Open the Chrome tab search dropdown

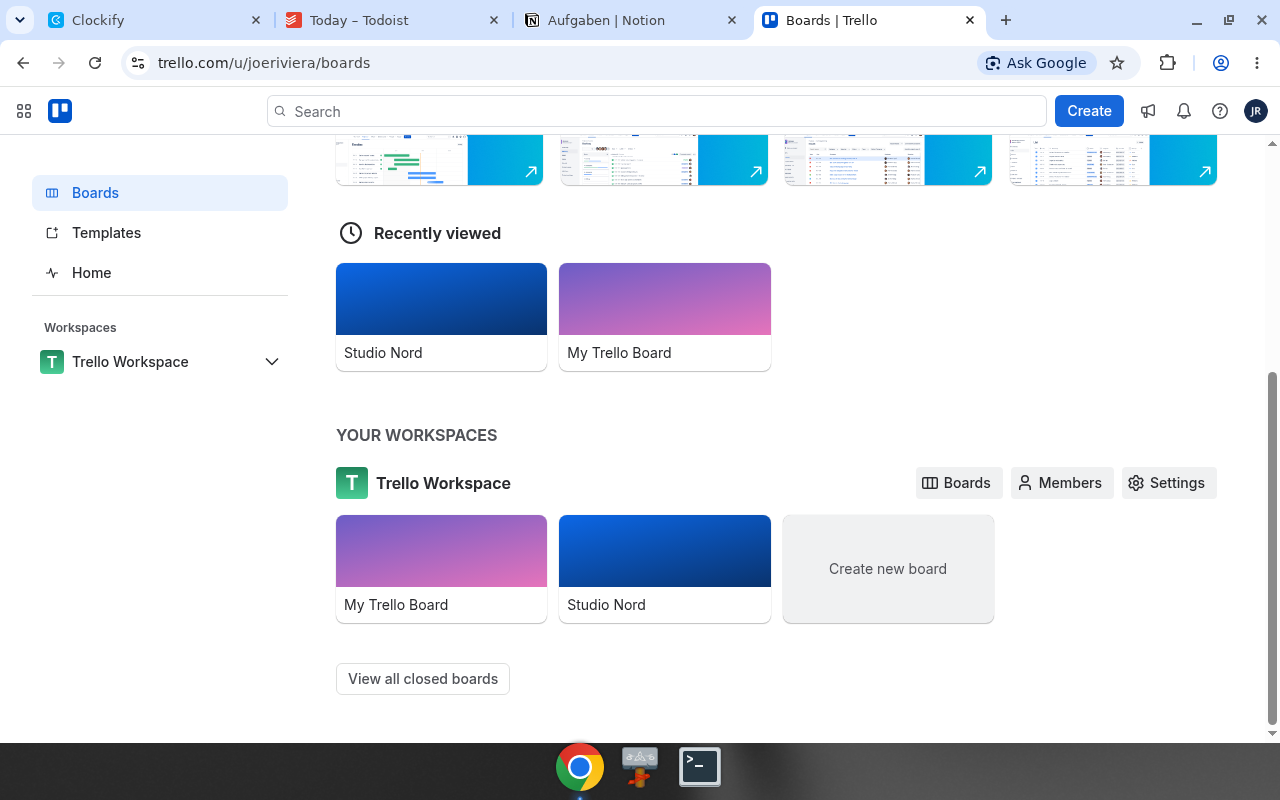tap(20, 20)
